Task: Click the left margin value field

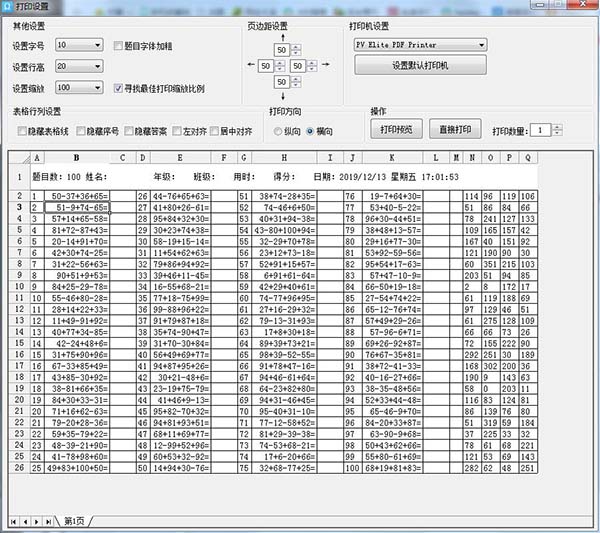Action: [x=266, y=66]
